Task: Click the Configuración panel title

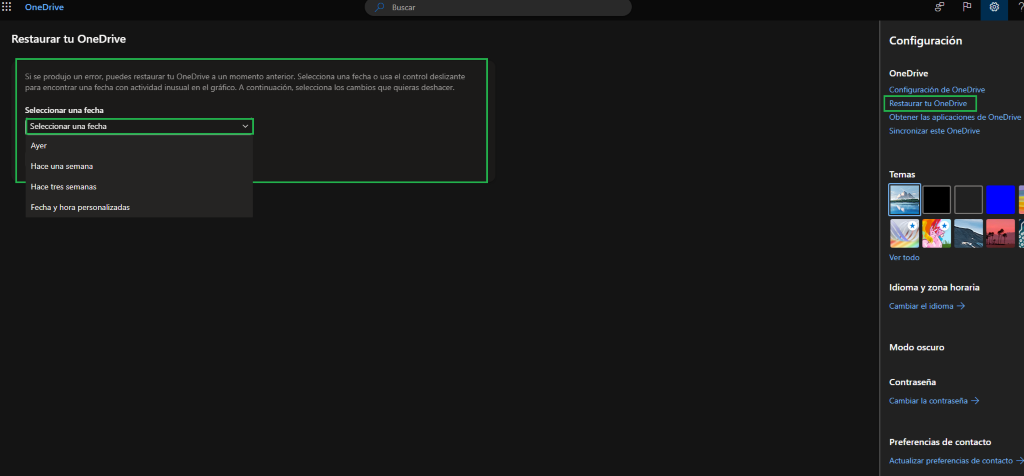Action: coord(925,40)
